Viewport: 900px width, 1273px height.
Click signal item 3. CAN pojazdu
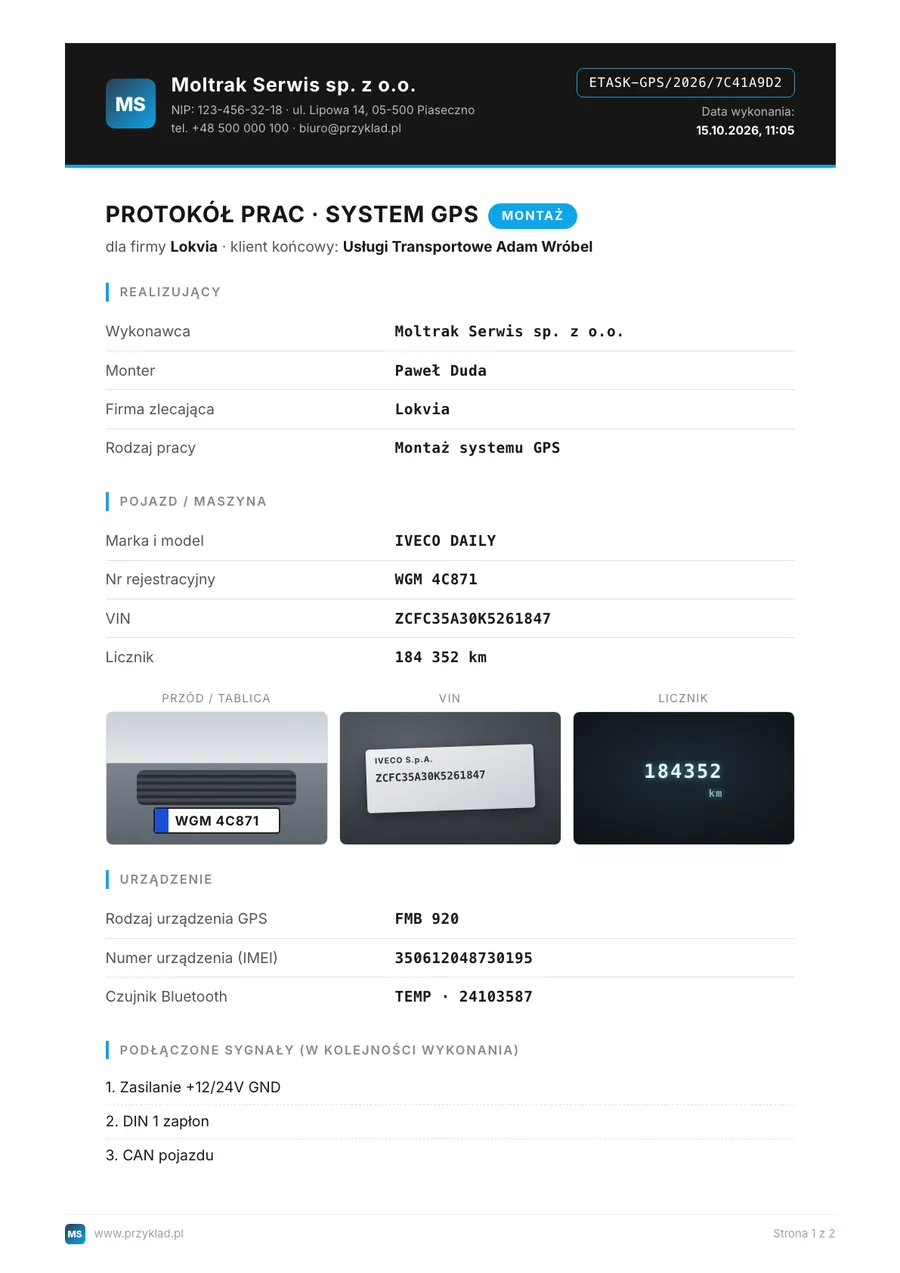159,1155
